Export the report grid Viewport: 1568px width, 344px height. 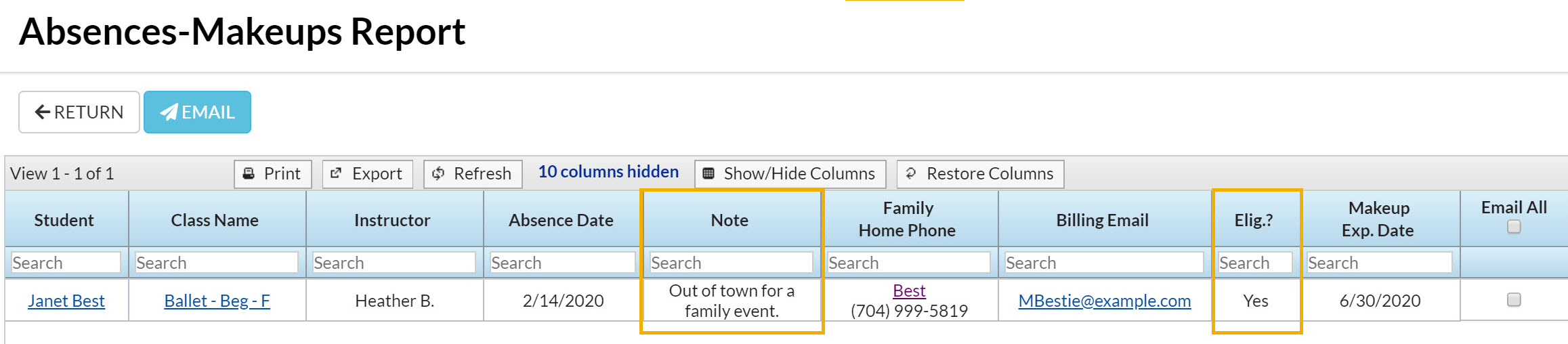366,174
